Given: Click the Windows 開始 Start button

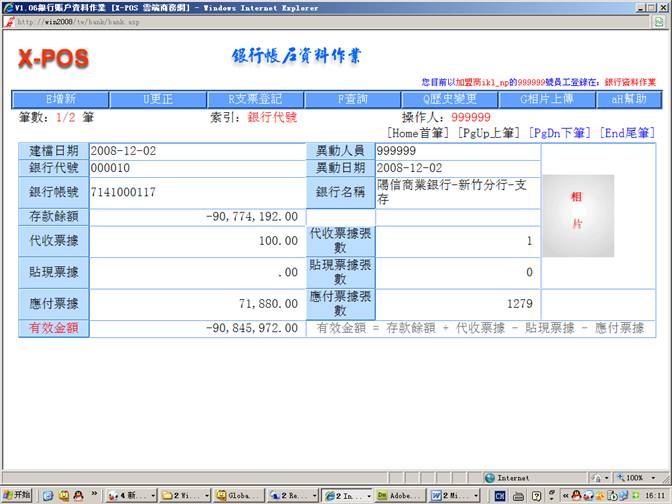Looking at the screenshot, I should pyautogui.click(x=17, y=495).
